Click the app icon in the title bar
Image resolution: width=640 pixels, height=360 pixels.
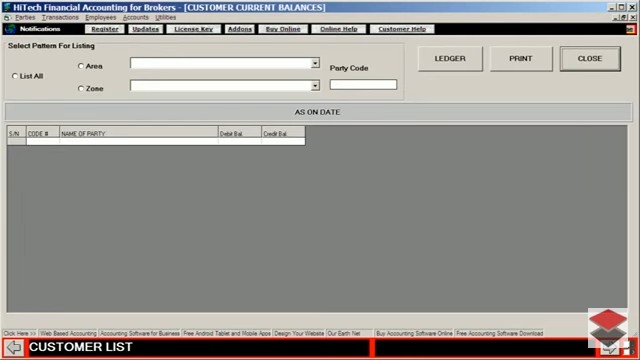pyautogui.click(x=7, y=7)
